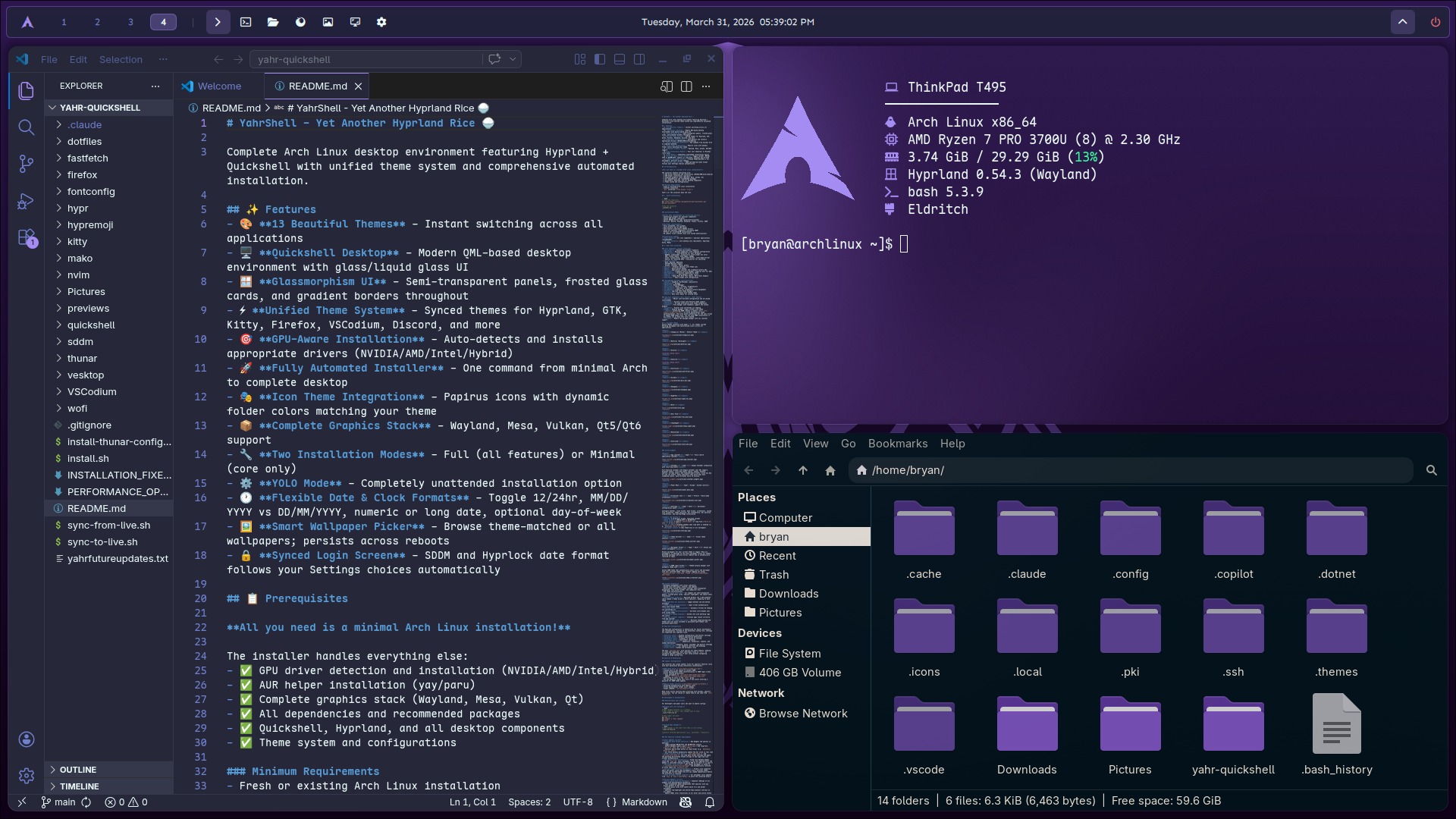The height and width of the screenshot is (819, 1456).
Task: Toggle the secondary side bar layout button
Action: coord(639,59)
